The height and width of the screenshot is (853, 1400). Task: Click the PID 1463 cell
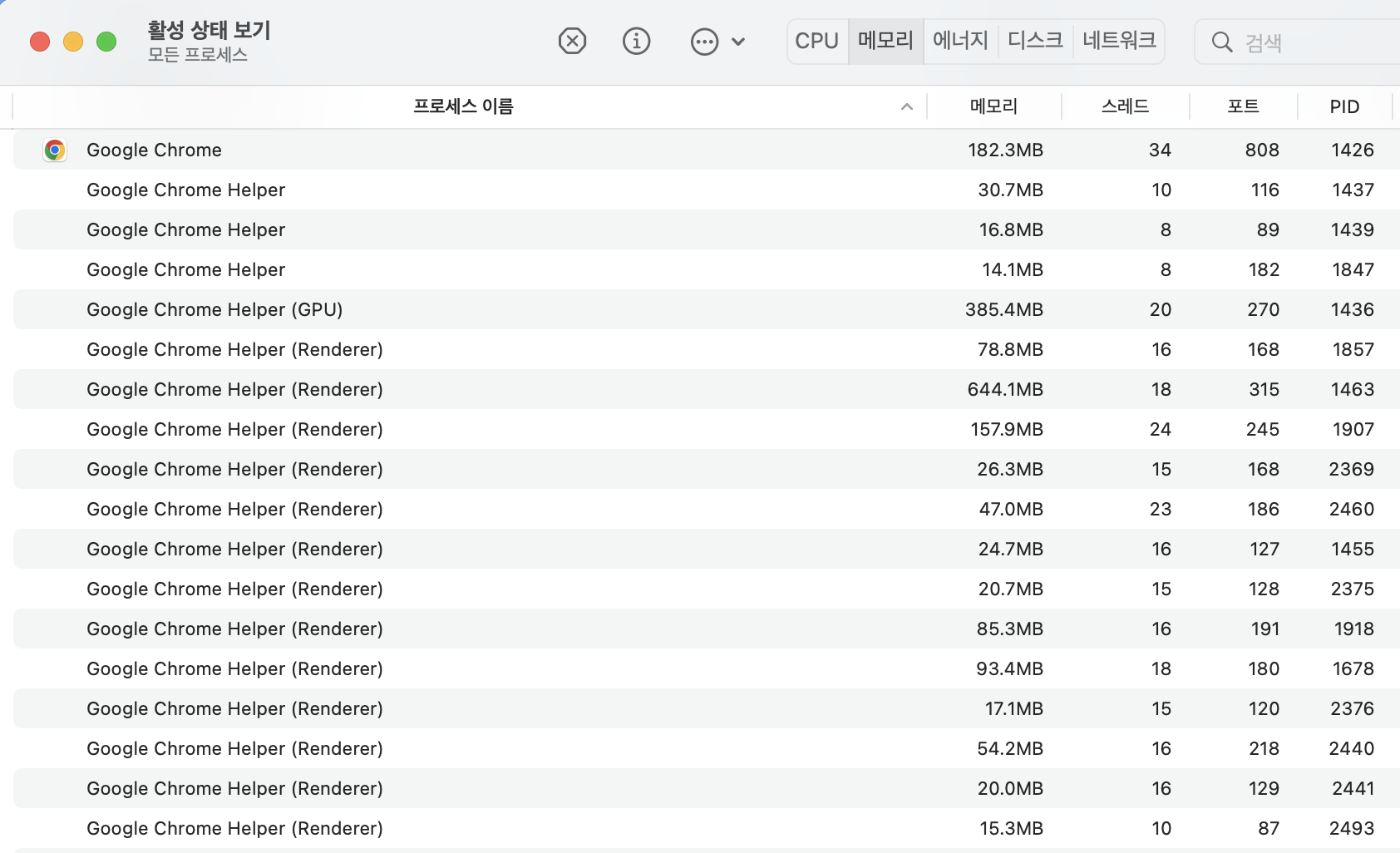tap(1353, 389)
